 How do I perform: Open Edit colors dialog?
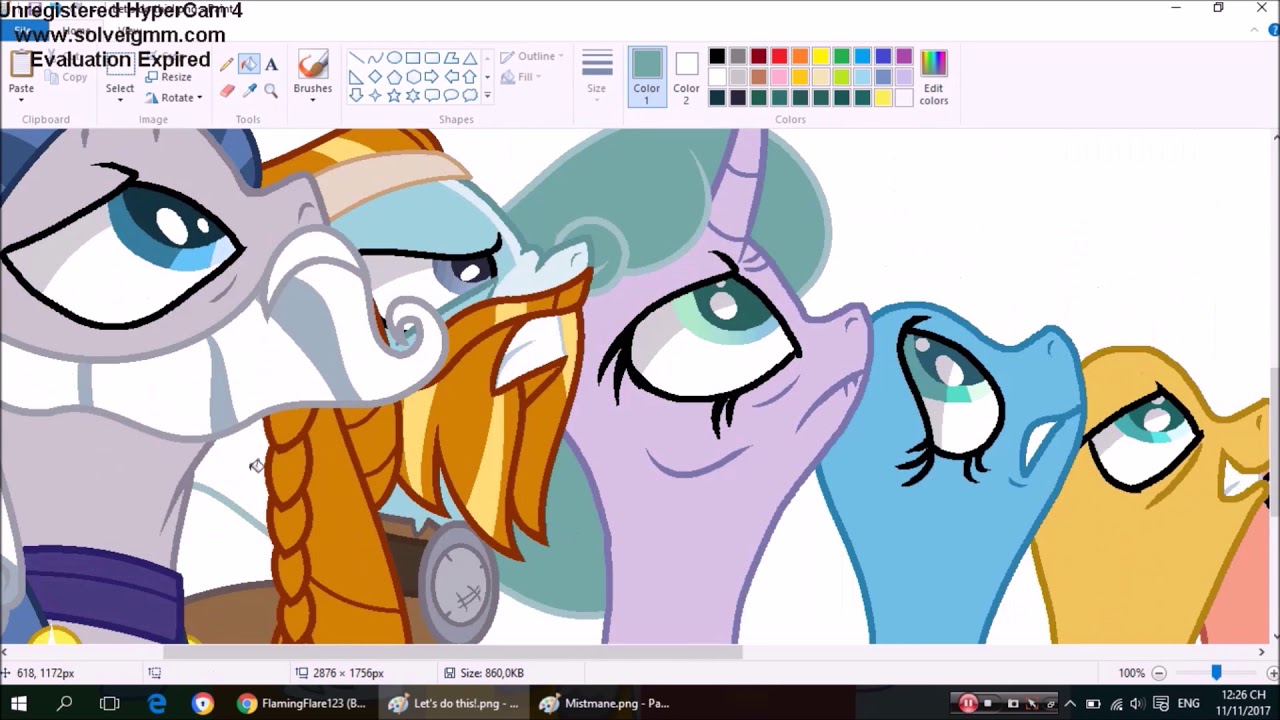(x=934, y=76)
